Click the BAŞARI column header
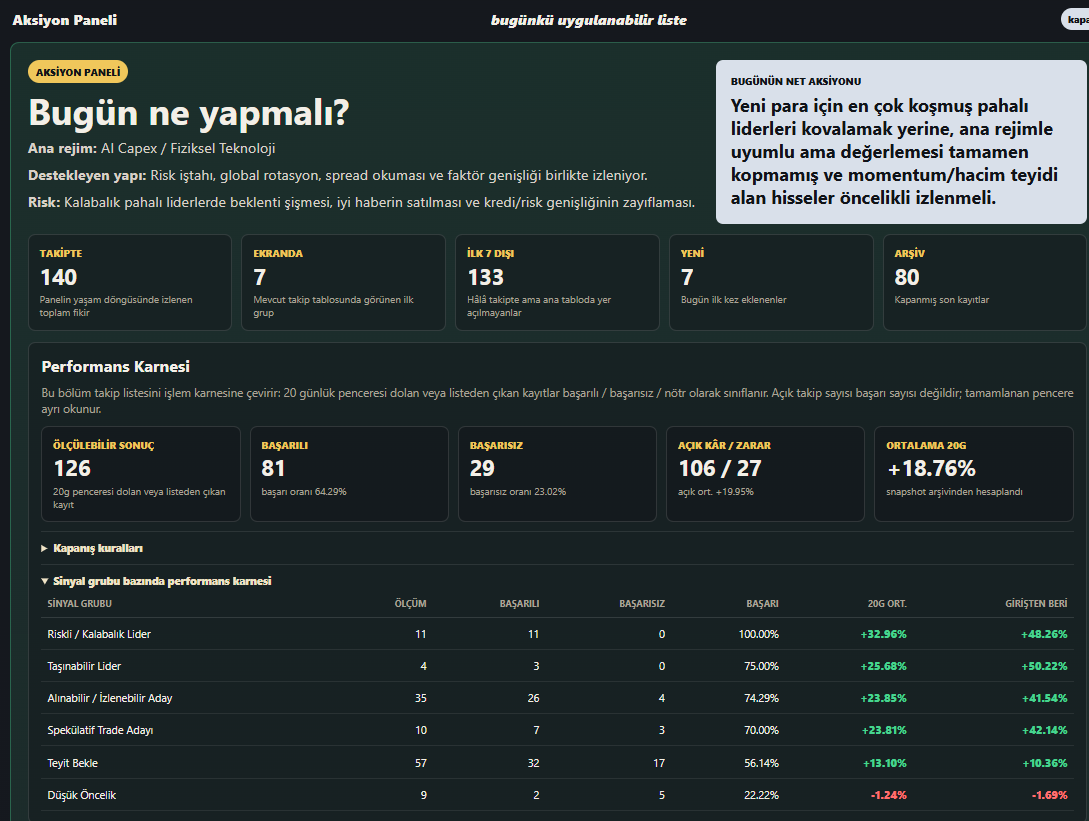Image resolution: width=1089 pixels, height=821 pixels. point(763,604)
